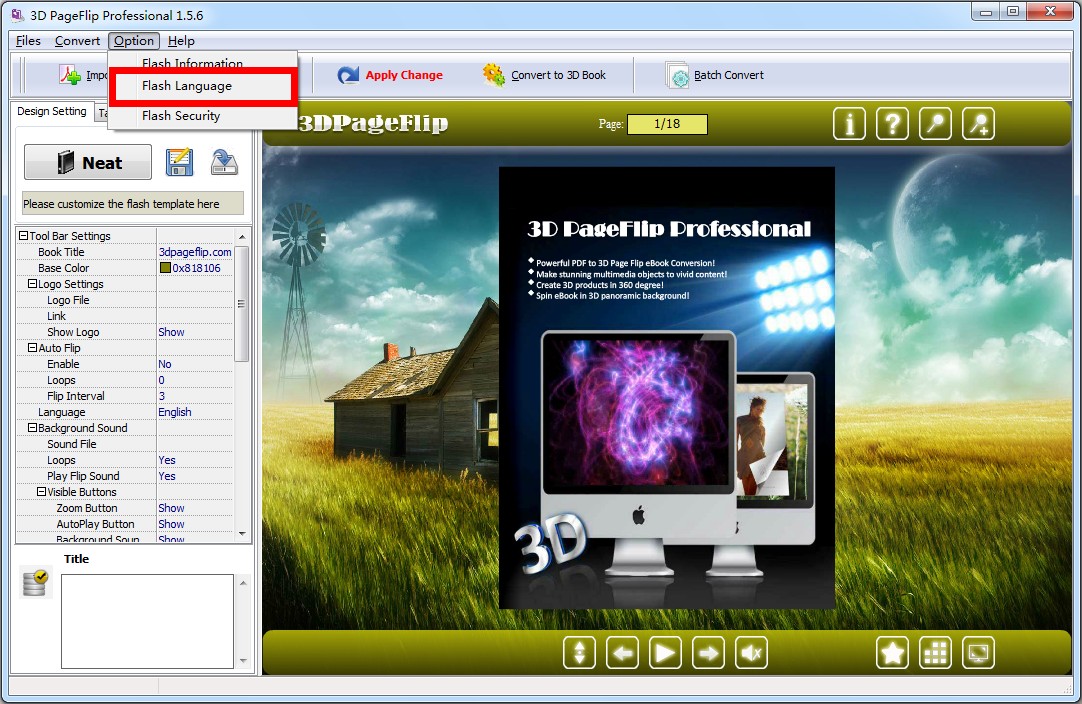Click the Option menu

[134, 41]
